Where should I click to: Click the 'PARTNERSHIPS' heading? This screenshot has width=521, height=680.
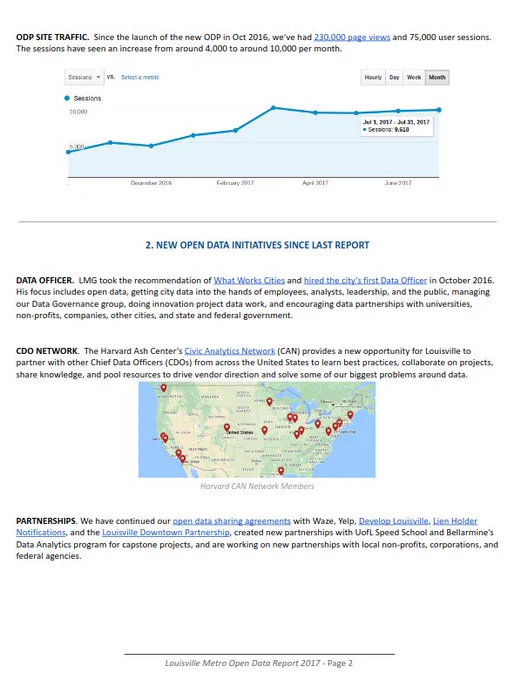[x=46, y=521]
